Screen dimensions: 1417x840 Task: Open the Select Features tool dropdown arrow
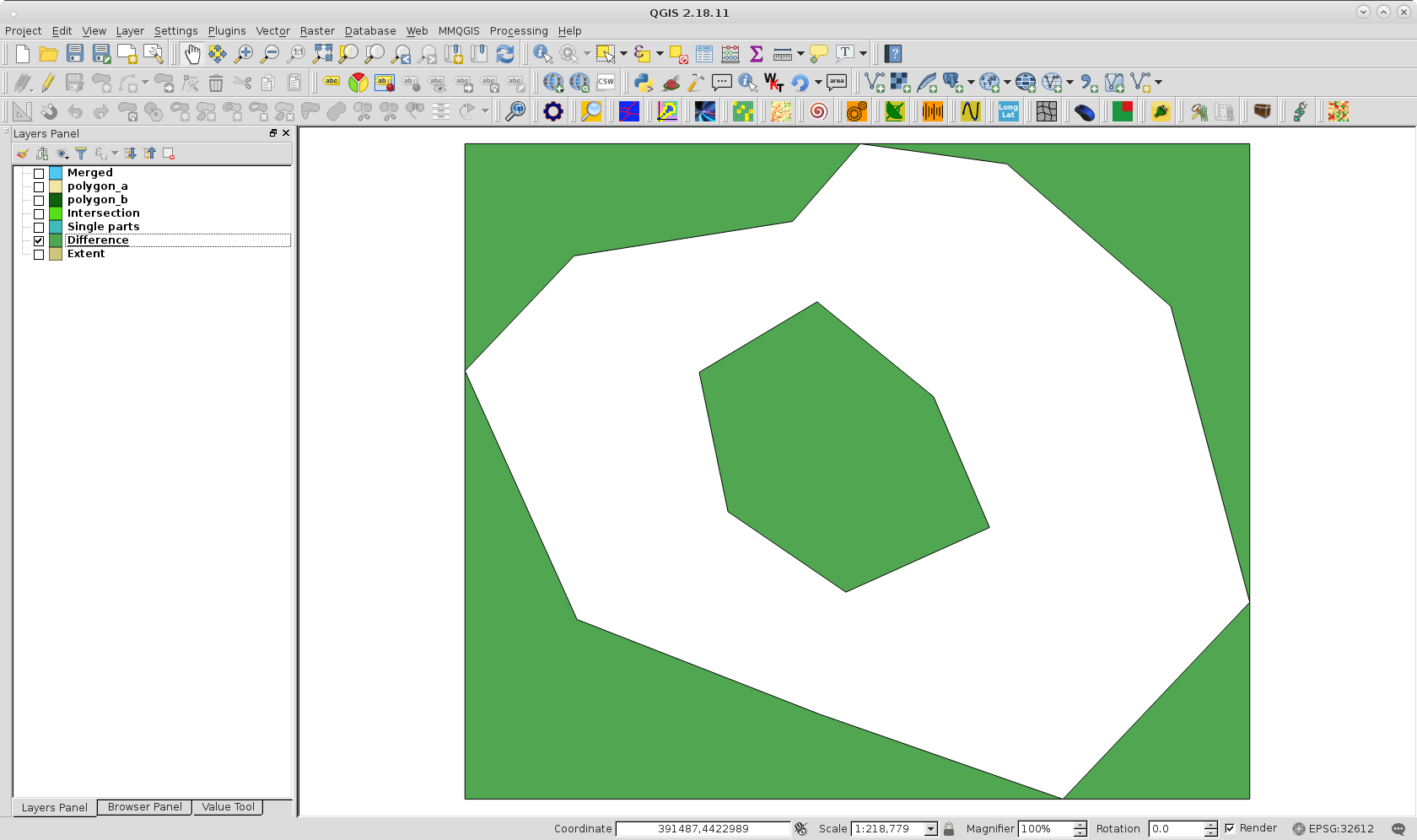(x=624, y=54)
